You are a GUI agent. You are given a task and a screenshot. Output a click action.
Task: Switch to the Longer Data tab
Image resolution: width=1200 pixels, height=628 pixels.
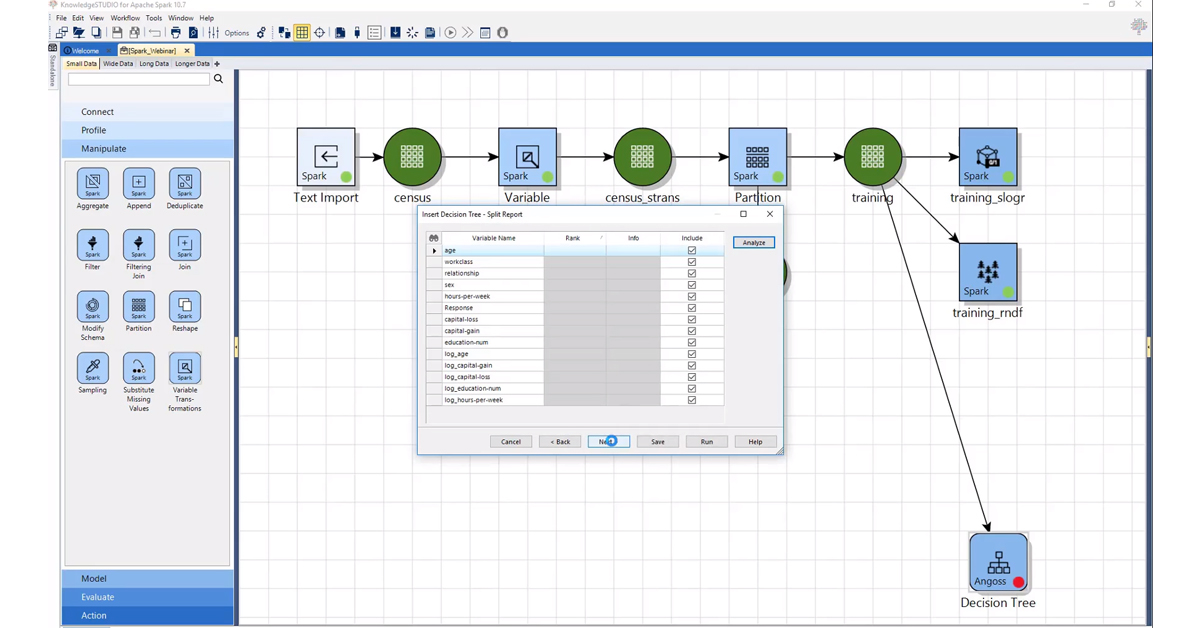pos(192,64)
